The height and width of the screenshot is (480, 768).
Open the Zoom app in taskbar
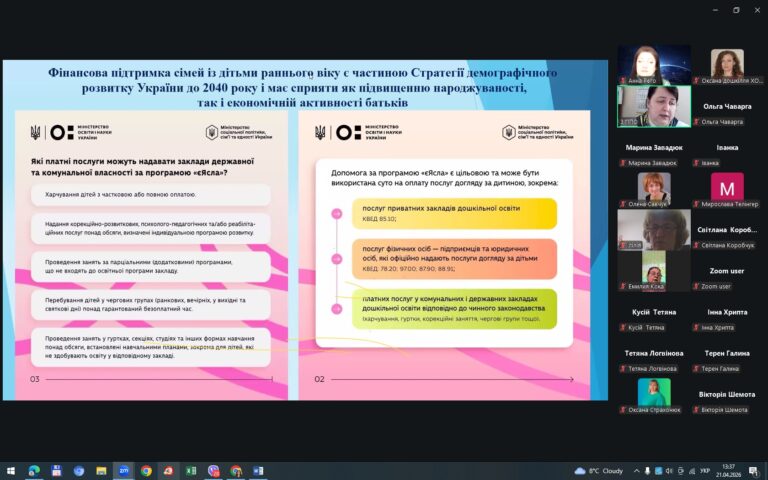tap(123, 471)
